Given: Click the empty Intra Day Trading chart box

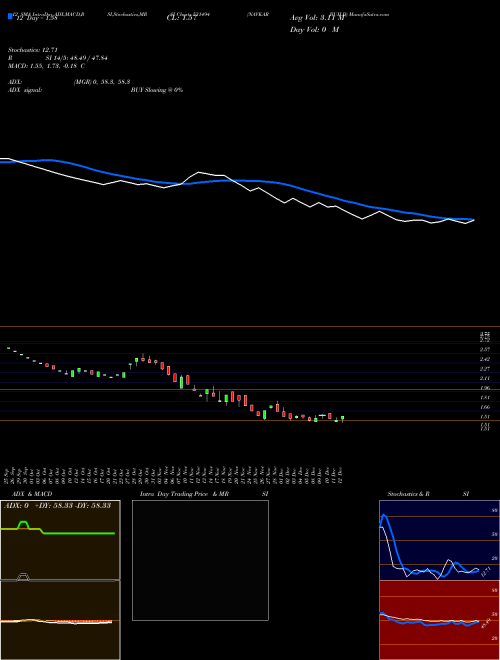Looking at the screenshot, I should (200, 560).
